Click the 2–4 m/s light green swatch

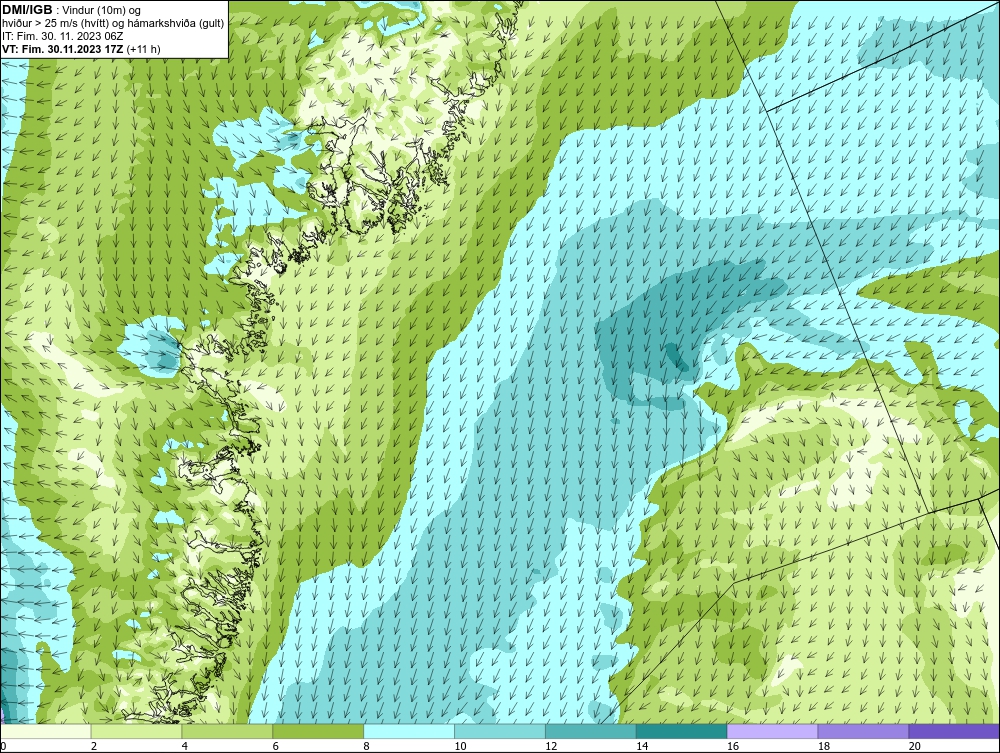click(136, 731)
